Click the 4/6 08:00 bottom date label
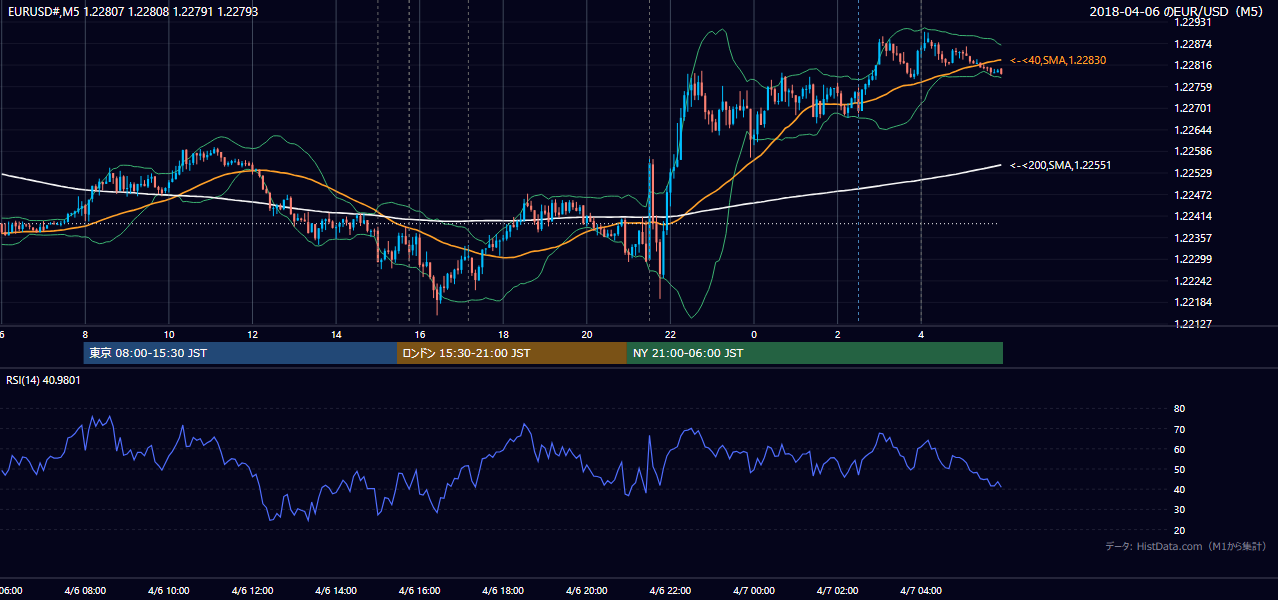 84,591
